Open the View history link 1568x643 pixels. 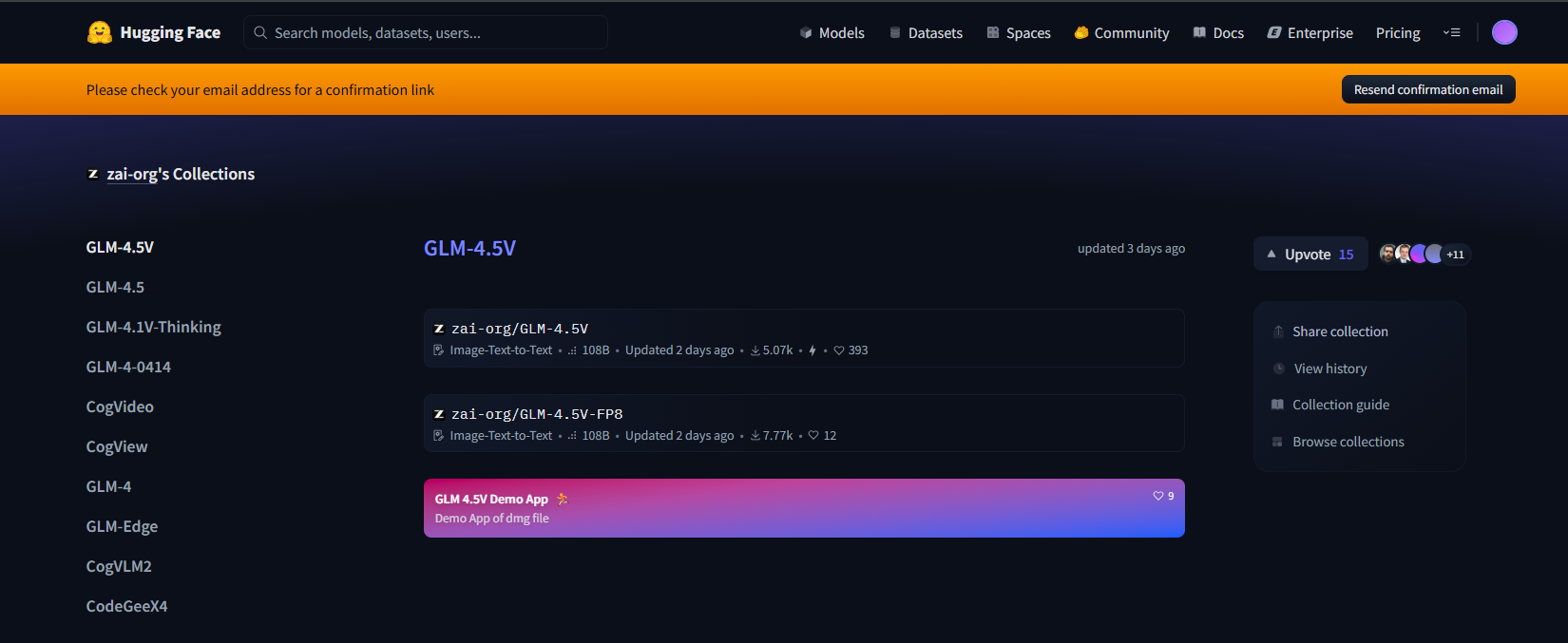(x=1320, y=369)
